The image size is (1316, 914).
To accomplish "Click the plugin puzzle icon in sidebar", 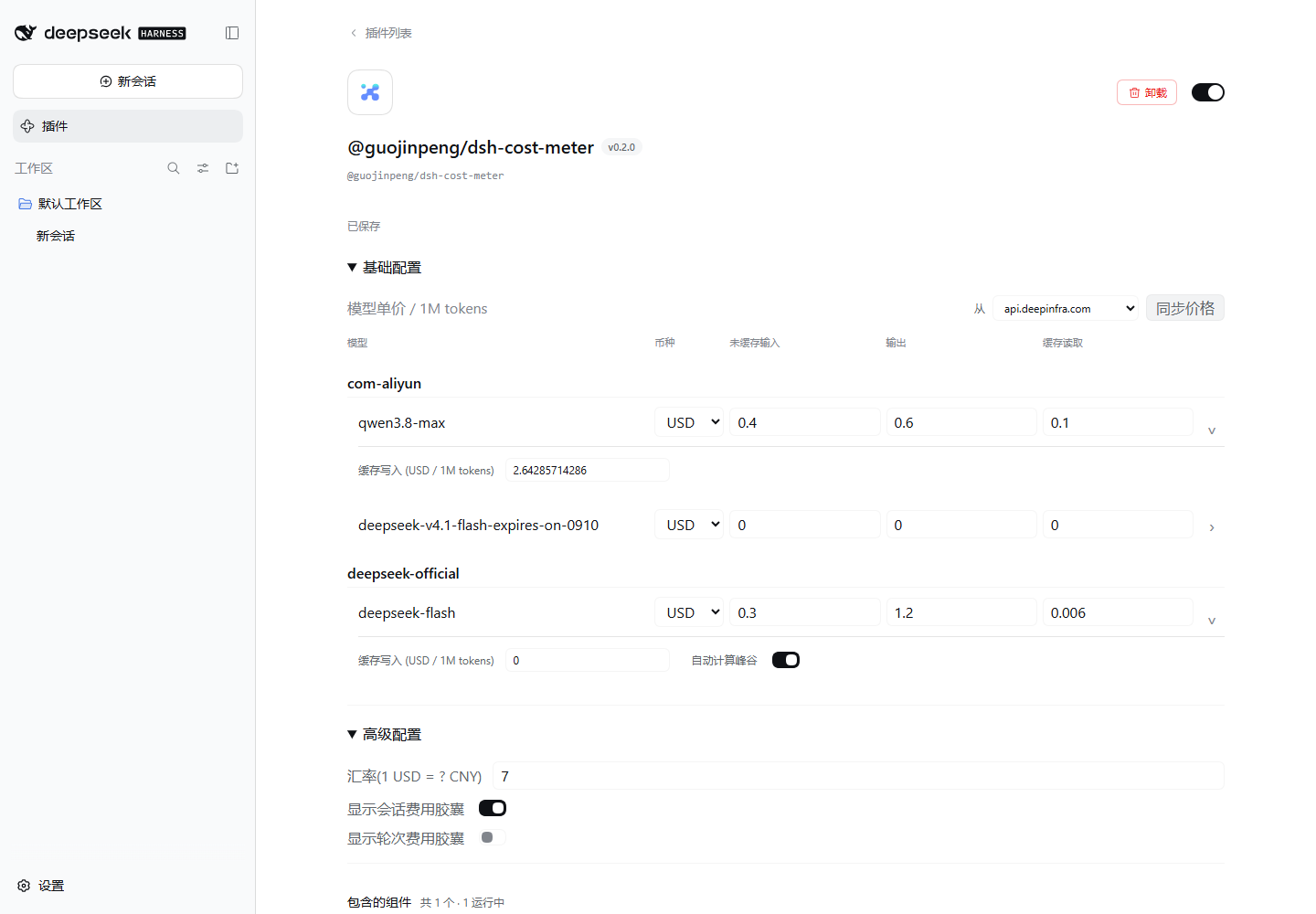I will click(27, 126).
